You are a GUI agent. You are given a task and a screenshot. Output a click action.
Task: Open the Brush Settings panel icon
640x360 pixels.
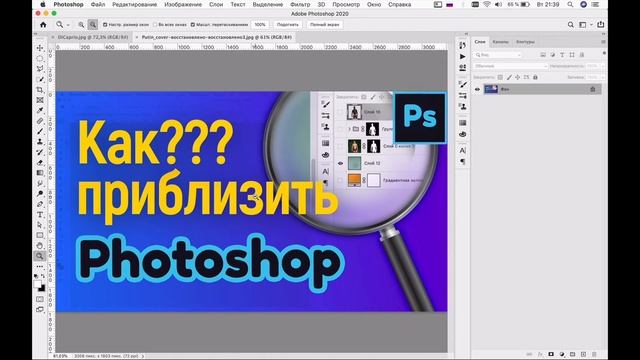[x=462, y=84]
